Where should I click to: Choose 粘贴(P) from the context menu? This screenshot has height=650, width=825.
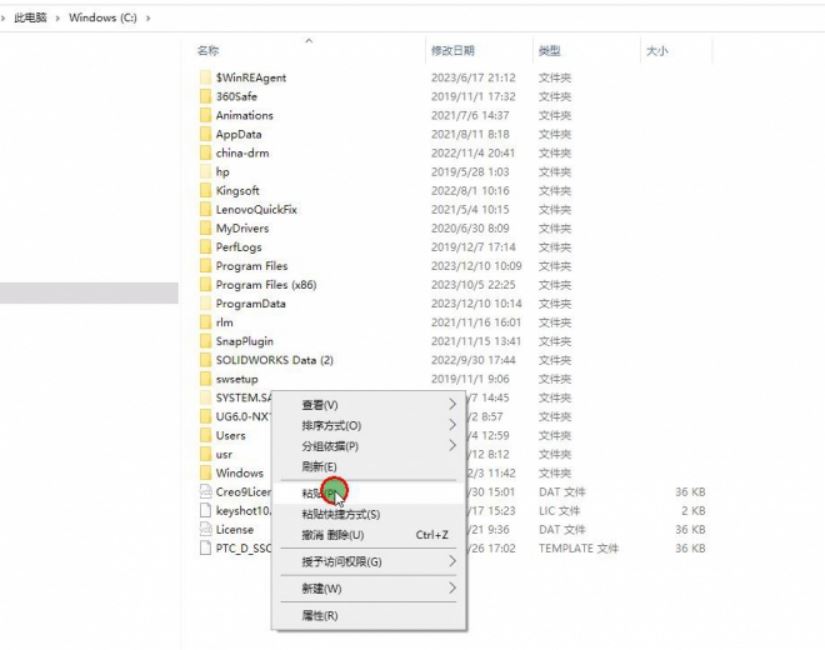(x=320, y=493)
